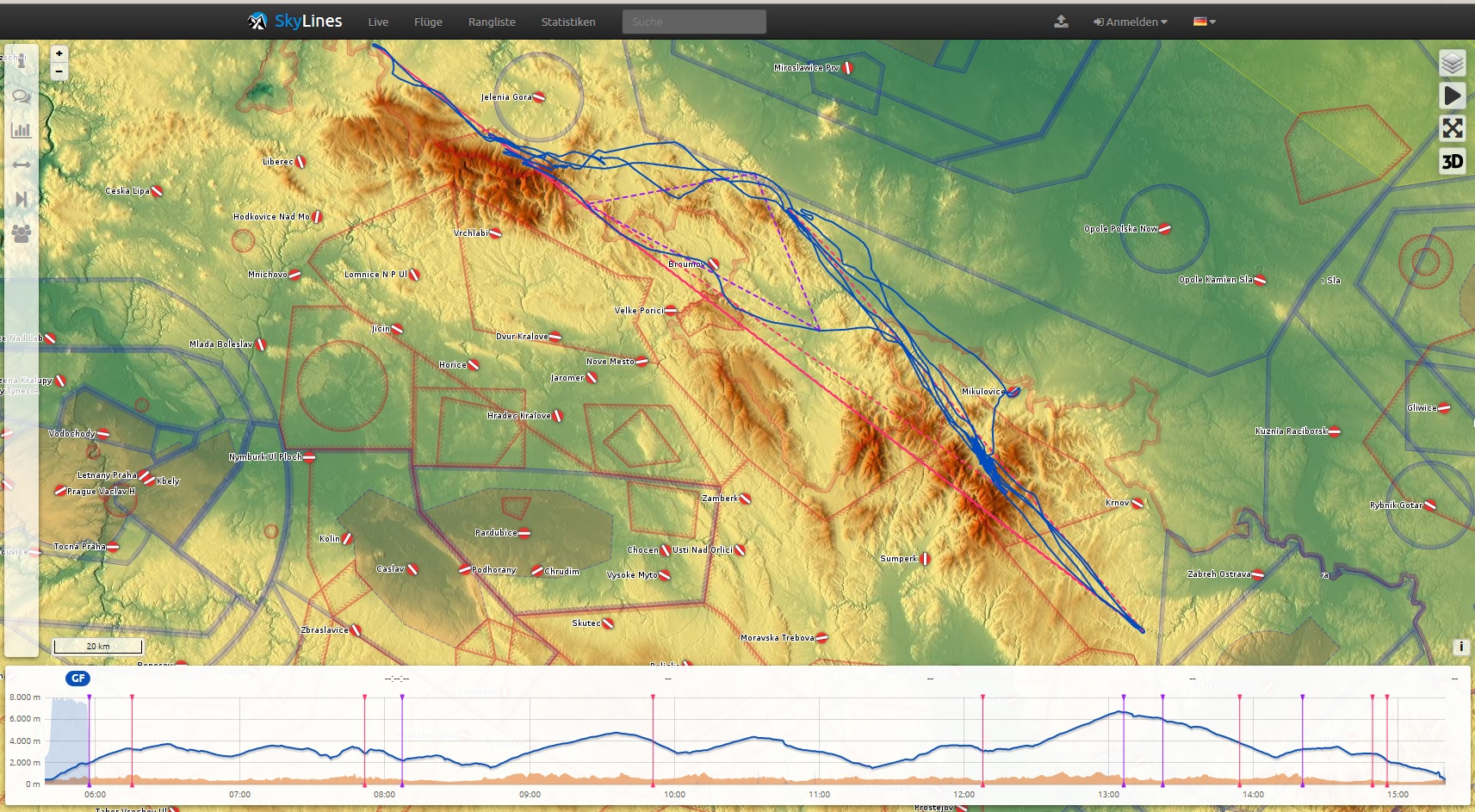Open nearby pilots group icon in sidebar
This screenshot has width=1475, height=812.
(22, 233)
